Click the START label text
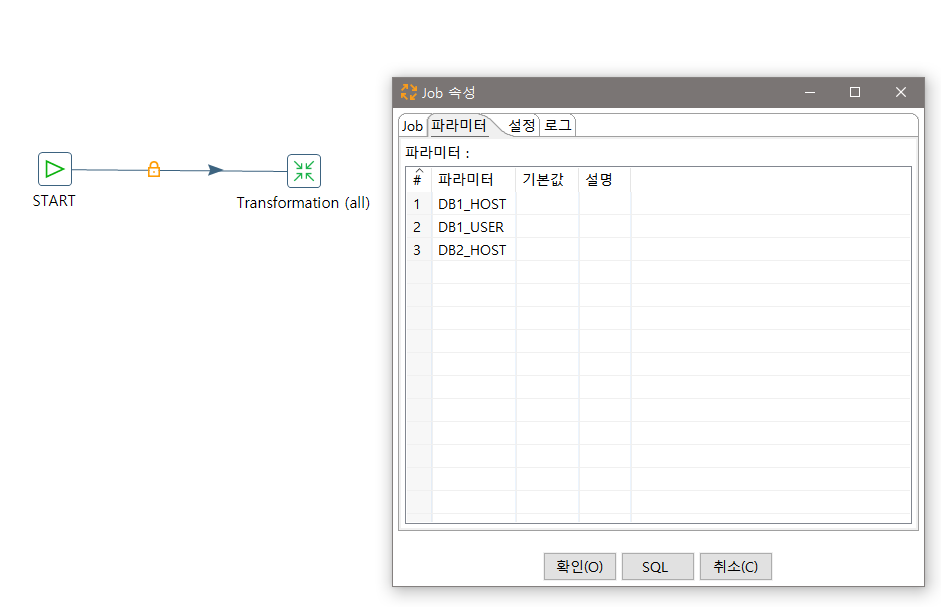This screenshot has width=941, height=607. pos(54,201)
